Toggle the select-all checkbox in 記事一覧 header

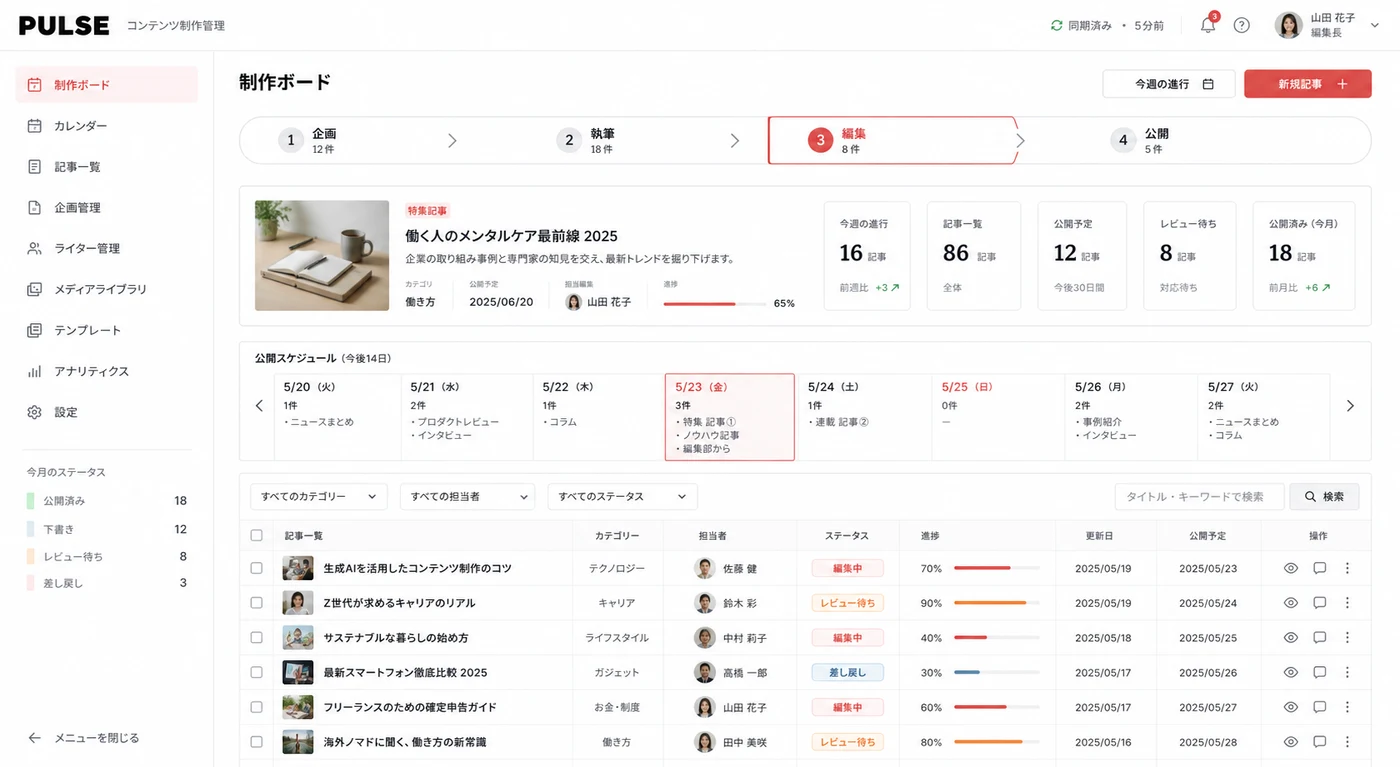[257, 535]
